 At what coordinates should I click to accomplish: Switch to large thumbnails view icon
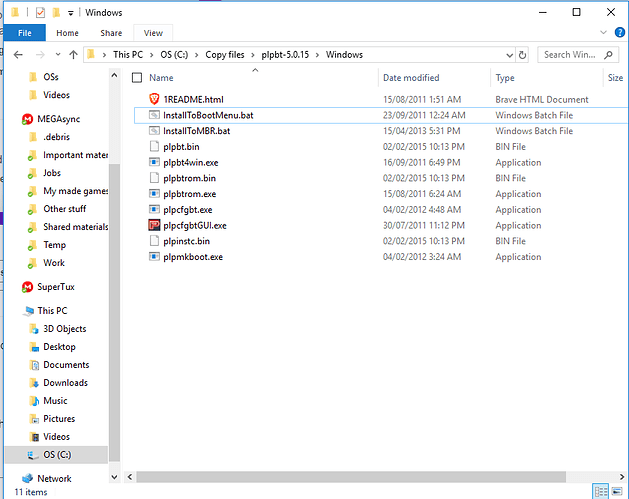(617, 491)
